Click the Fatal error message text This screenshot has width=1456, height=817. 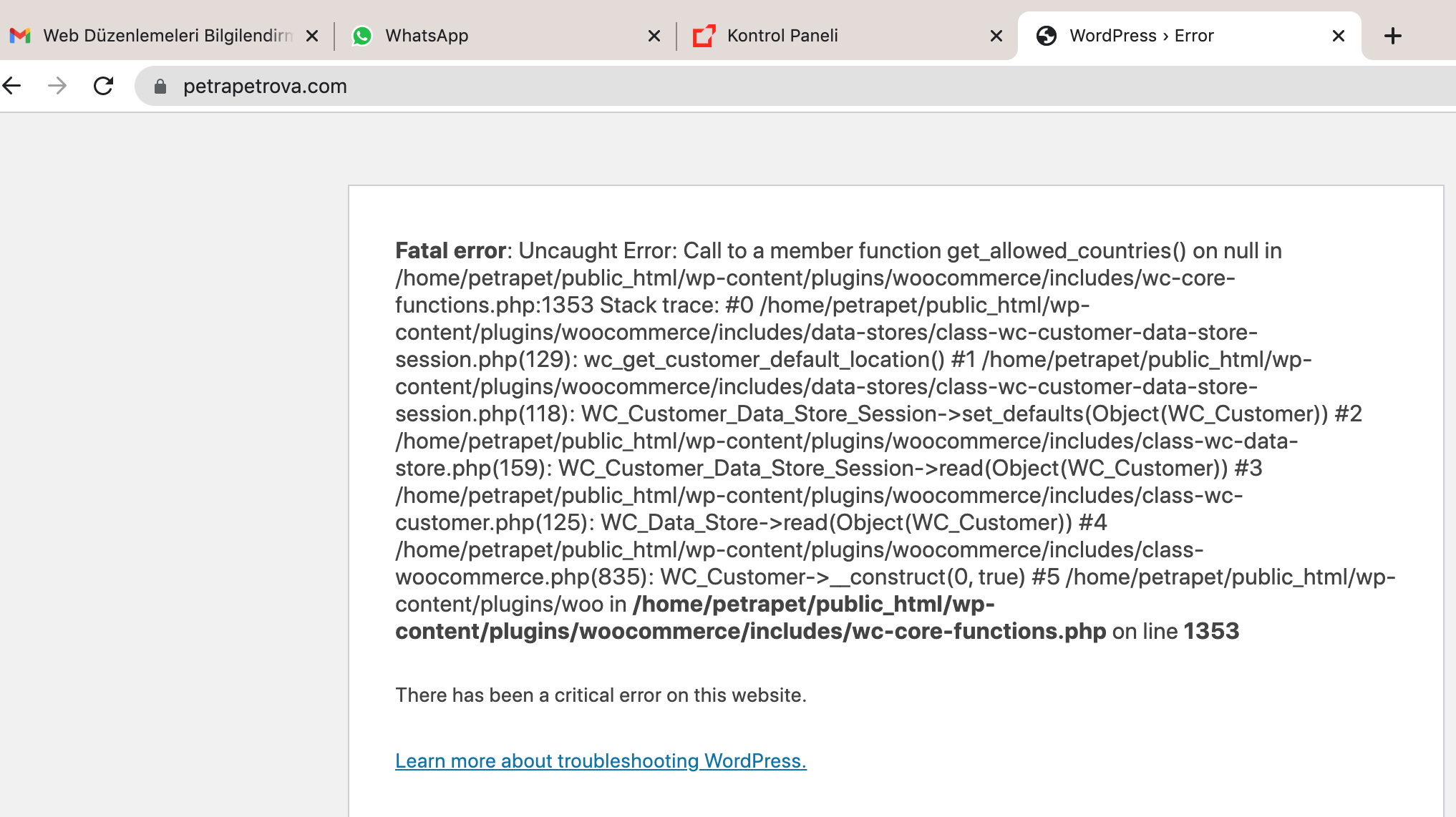(895, 441)
